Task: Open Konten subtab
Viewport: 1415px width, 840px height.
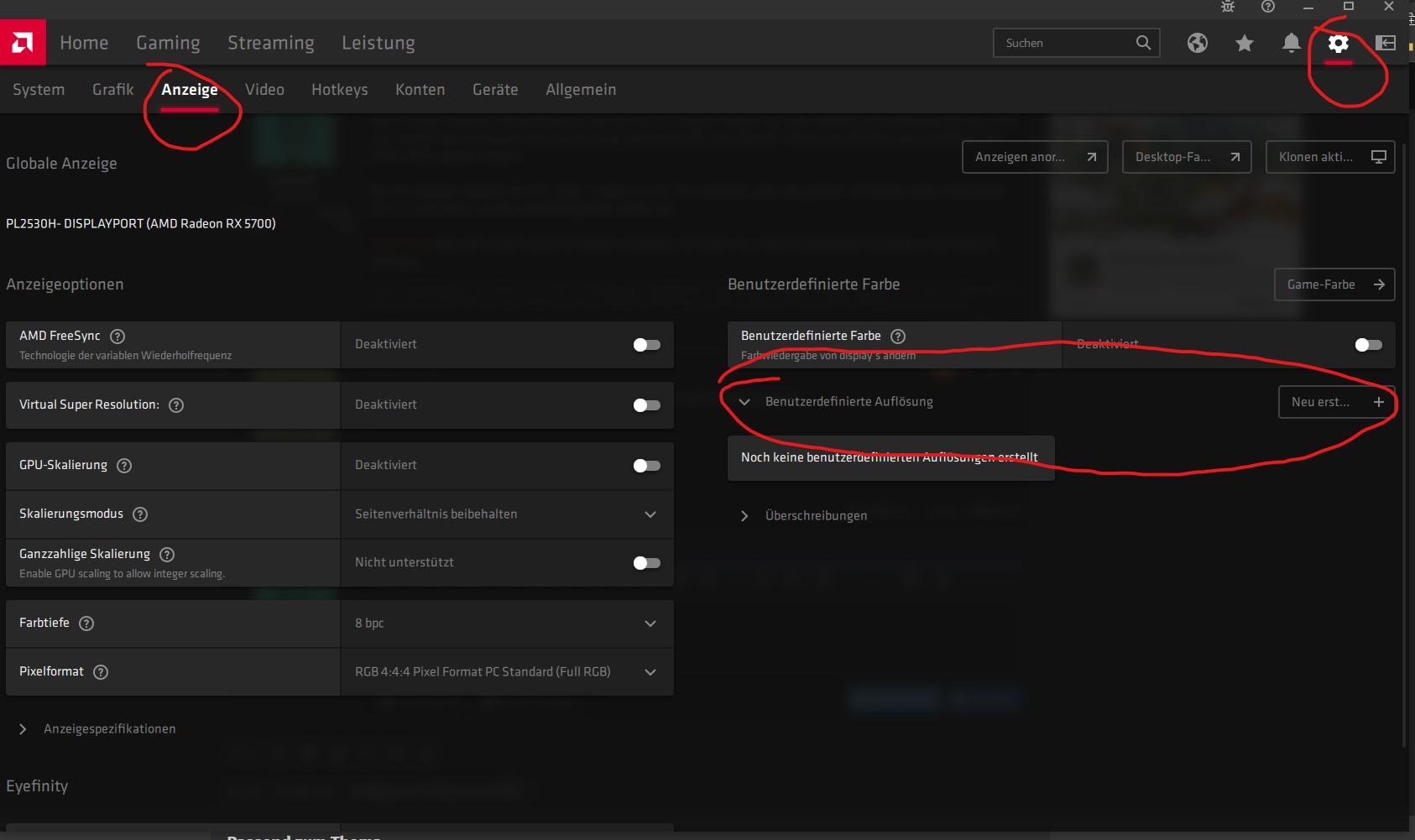Action: coord(420,90)
